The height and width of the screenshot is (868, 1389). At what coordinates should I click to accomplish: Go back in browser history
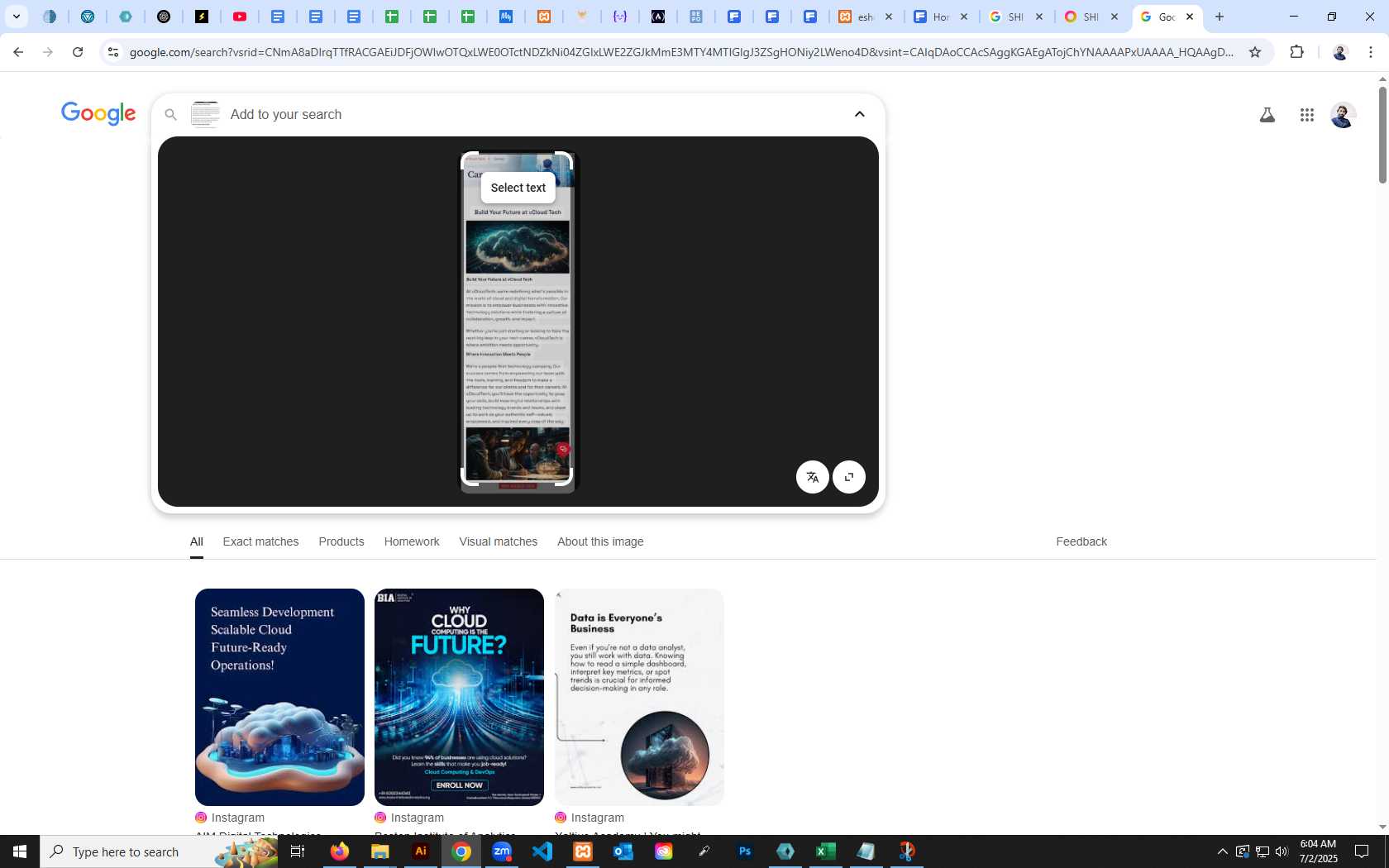(x=18, y=52)
